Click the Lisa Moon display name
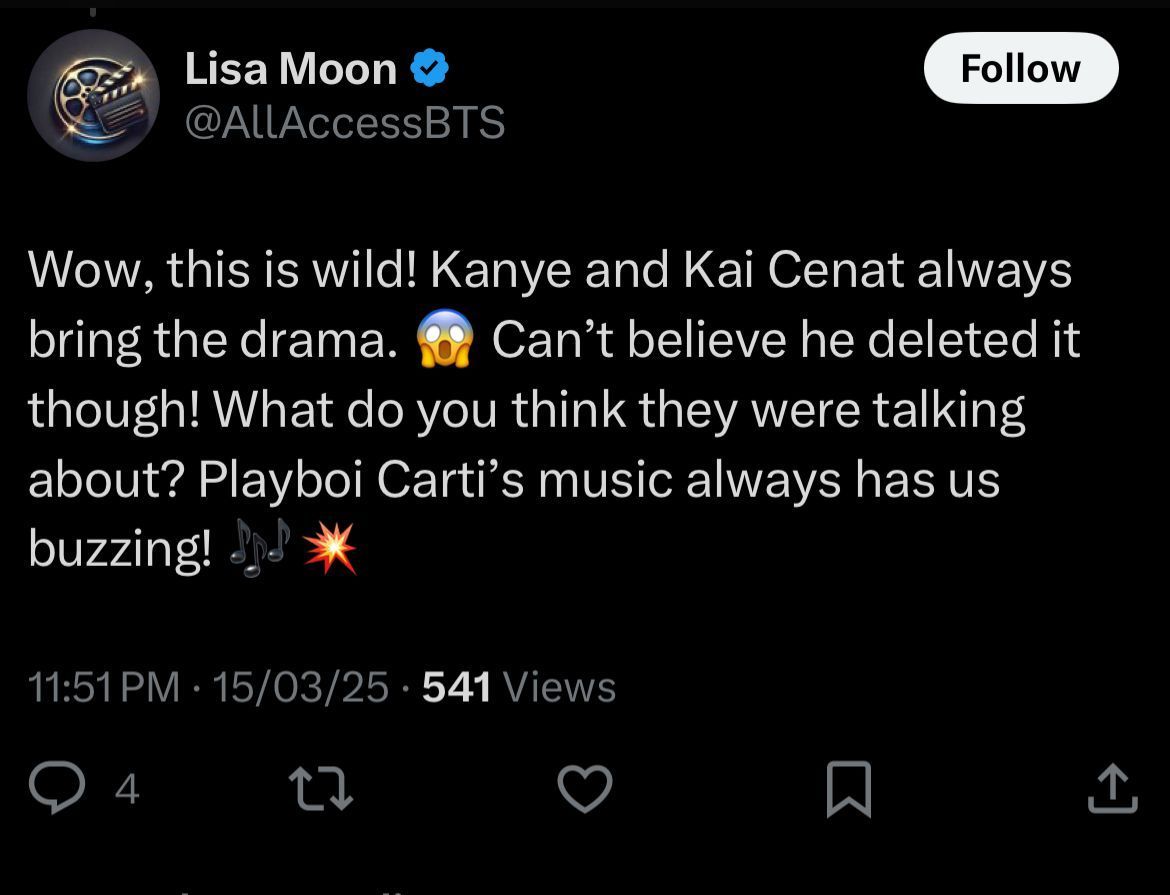This screenshot has width=1170, height=895. coord(290,69)
